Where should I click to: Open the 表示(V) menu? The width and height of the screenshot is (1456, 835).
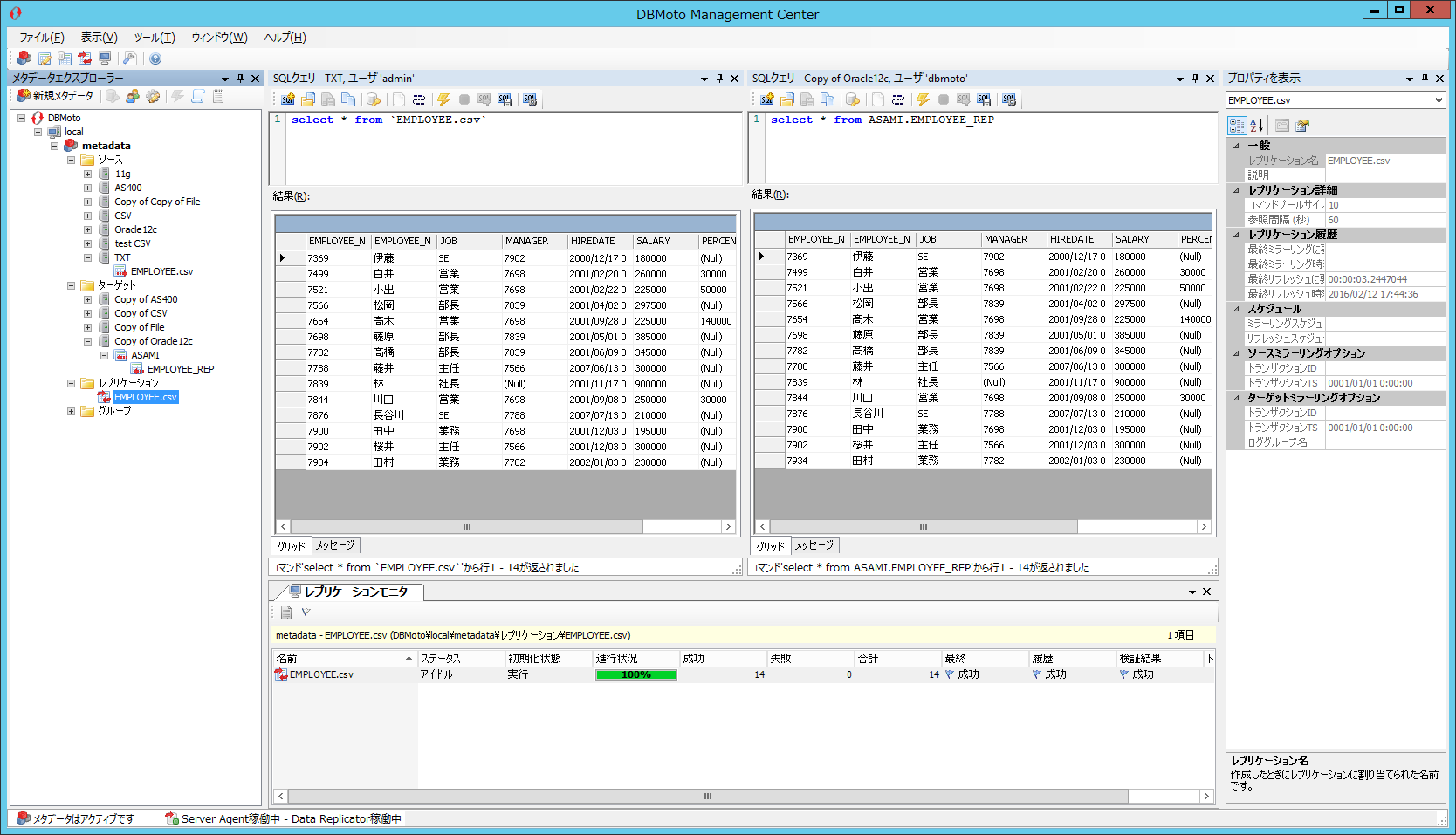[99, 38]
